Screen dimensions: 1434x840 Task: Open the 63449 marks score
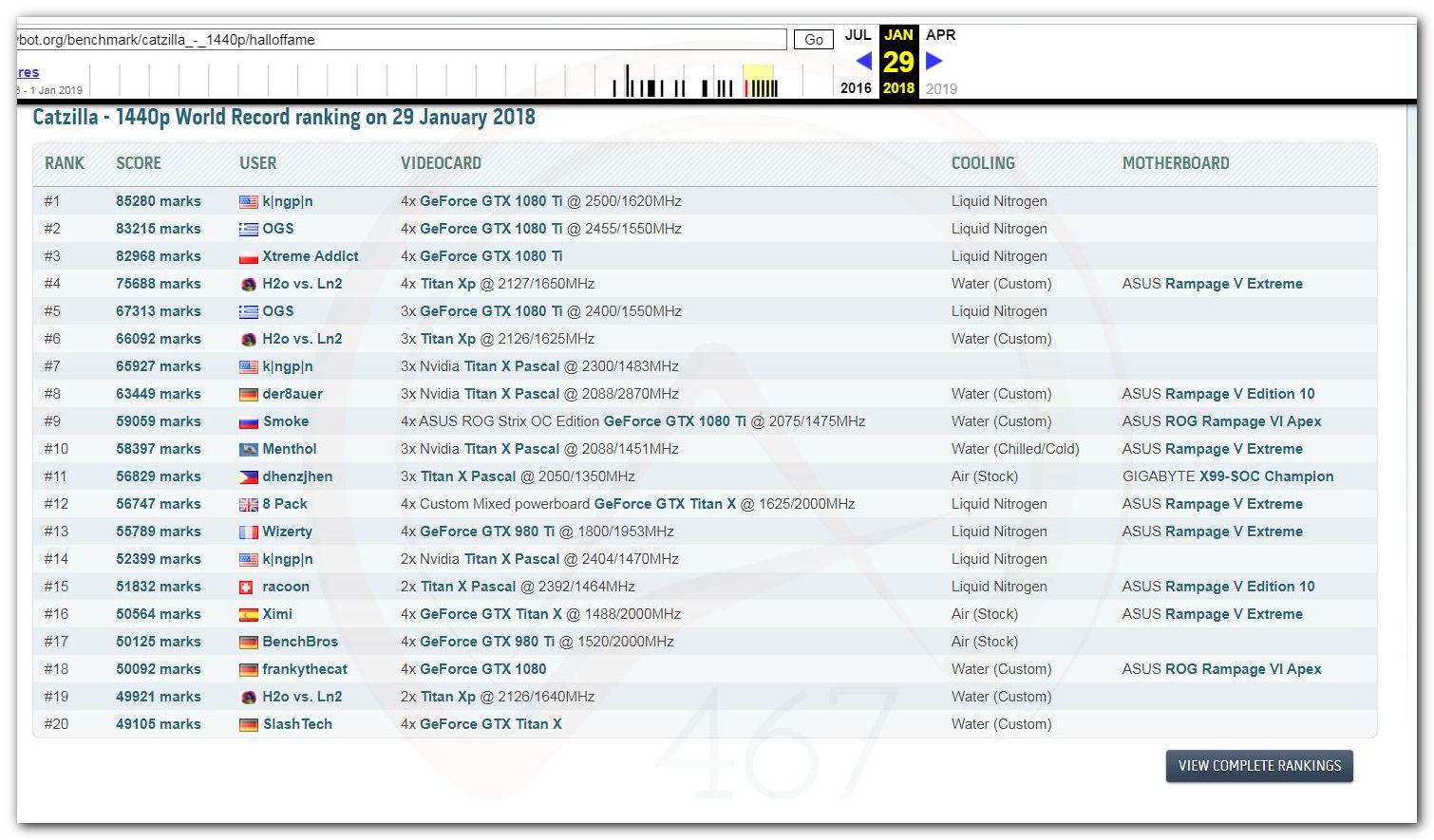pos(159,394)
